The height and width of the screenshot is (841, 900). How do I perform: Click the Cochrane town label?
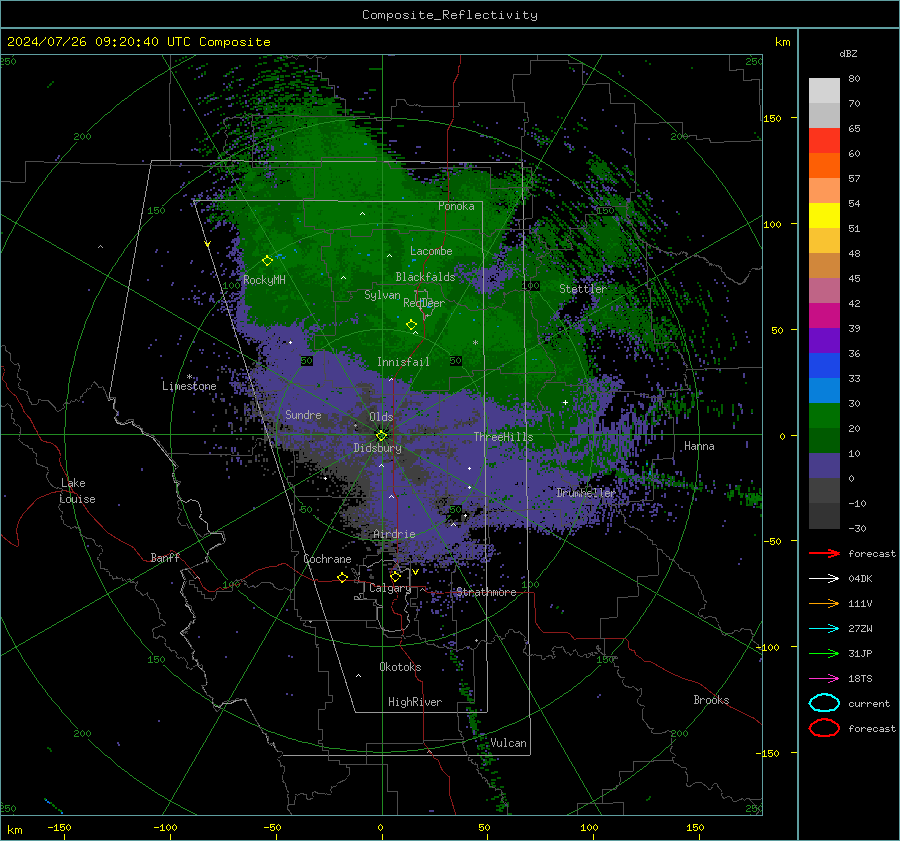point(327,559)
